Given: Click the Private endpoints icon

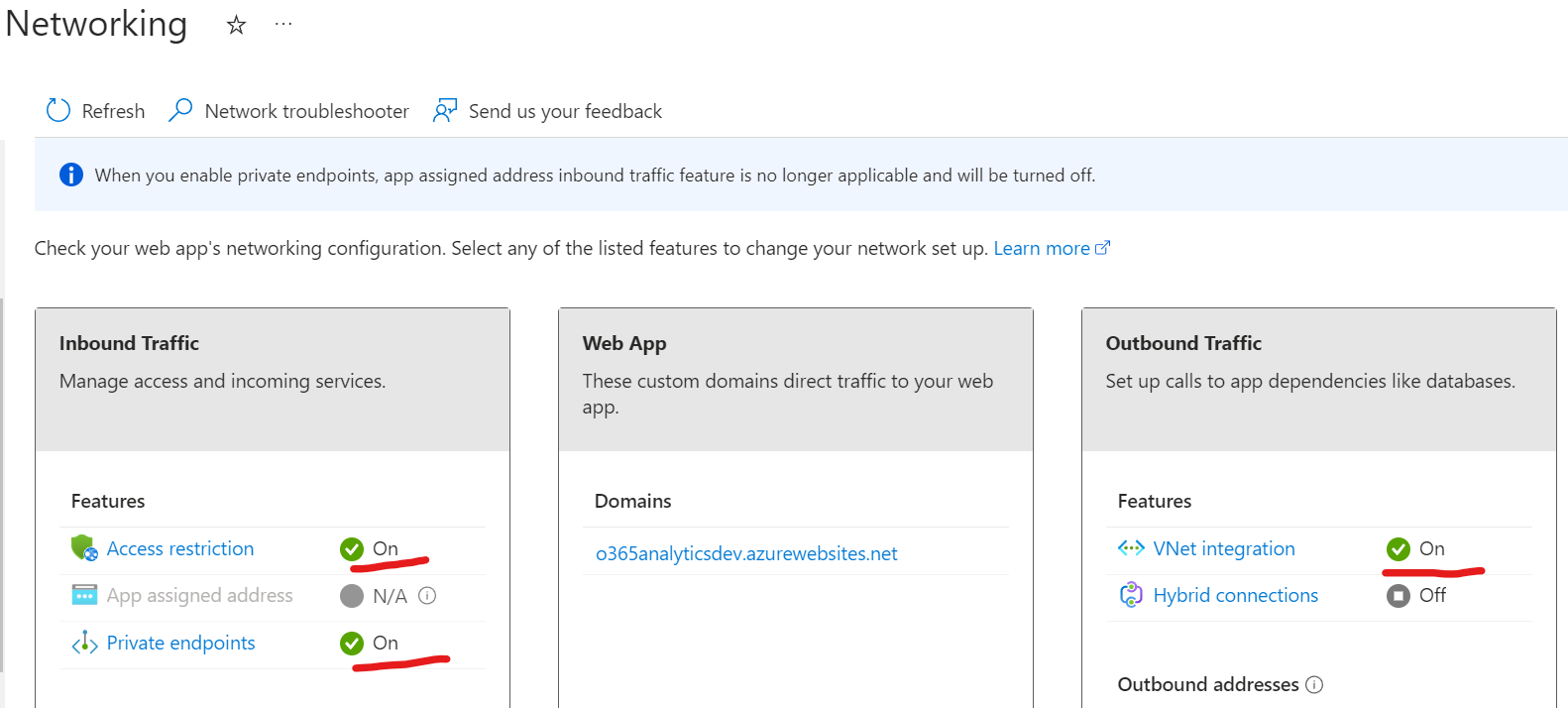Looking at the screenshot, I should pos(84,643).
